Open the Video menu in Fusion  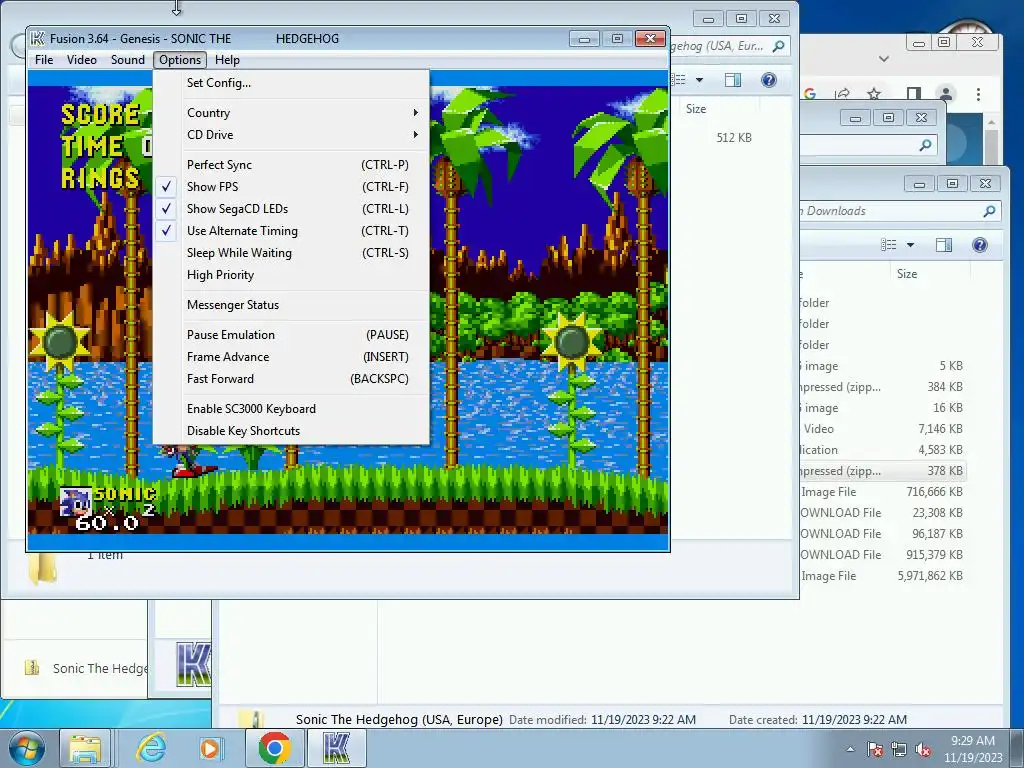pos(82,59)
